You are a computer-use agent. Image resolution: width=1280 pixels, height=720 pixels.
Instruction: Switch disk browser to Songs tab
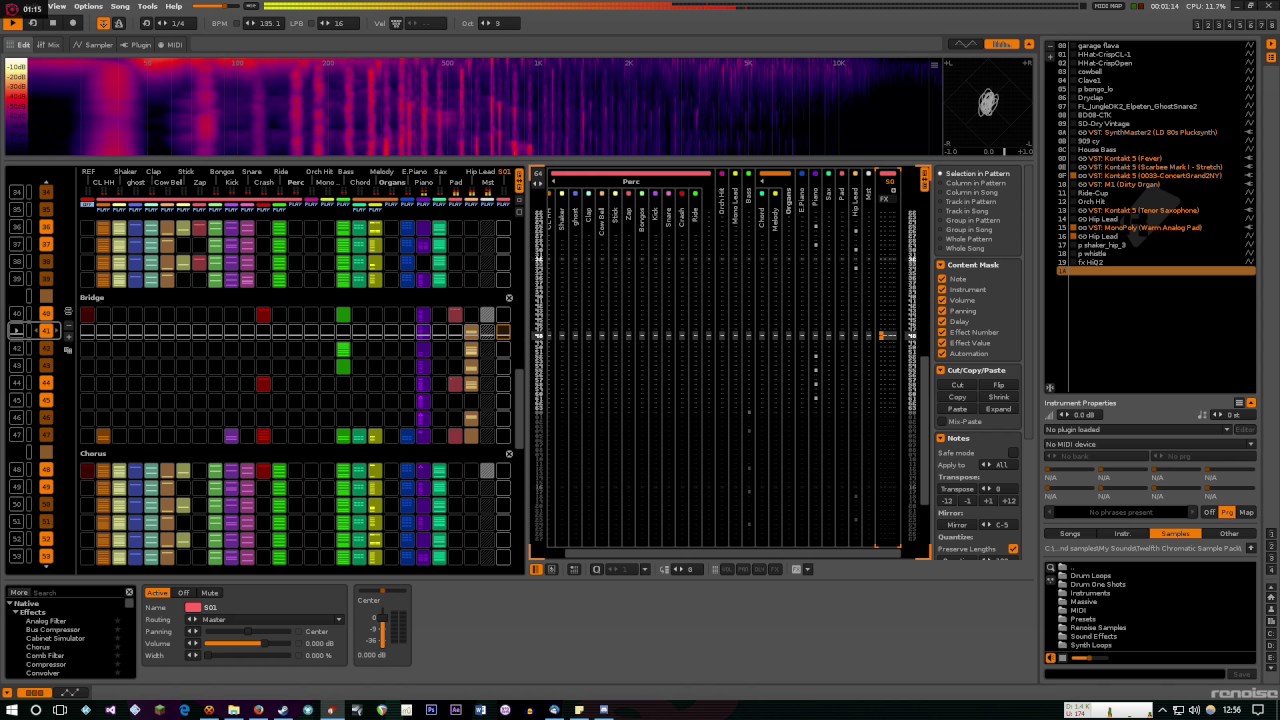point(1070,534)
